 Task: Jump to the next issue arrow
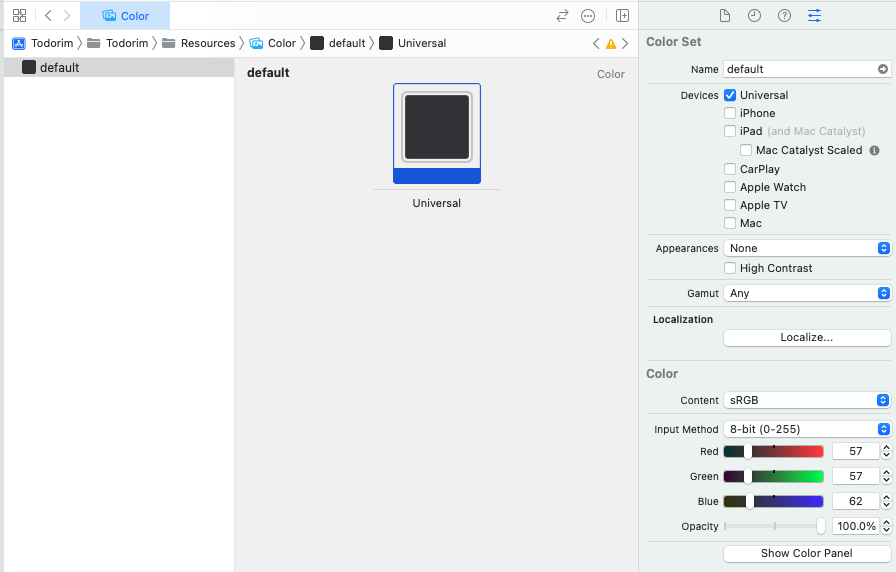tap(625, 44)
